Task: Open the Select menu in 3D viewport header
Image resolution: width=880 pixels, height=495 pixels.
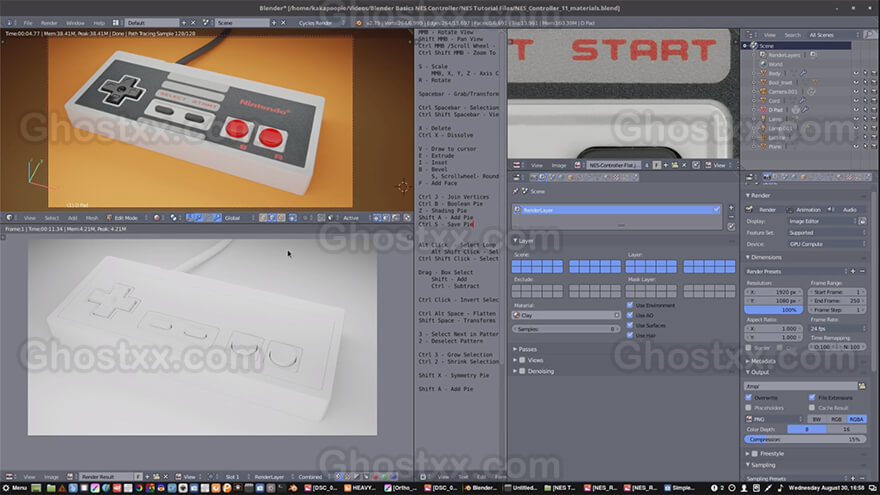Action: coord(52,218)
